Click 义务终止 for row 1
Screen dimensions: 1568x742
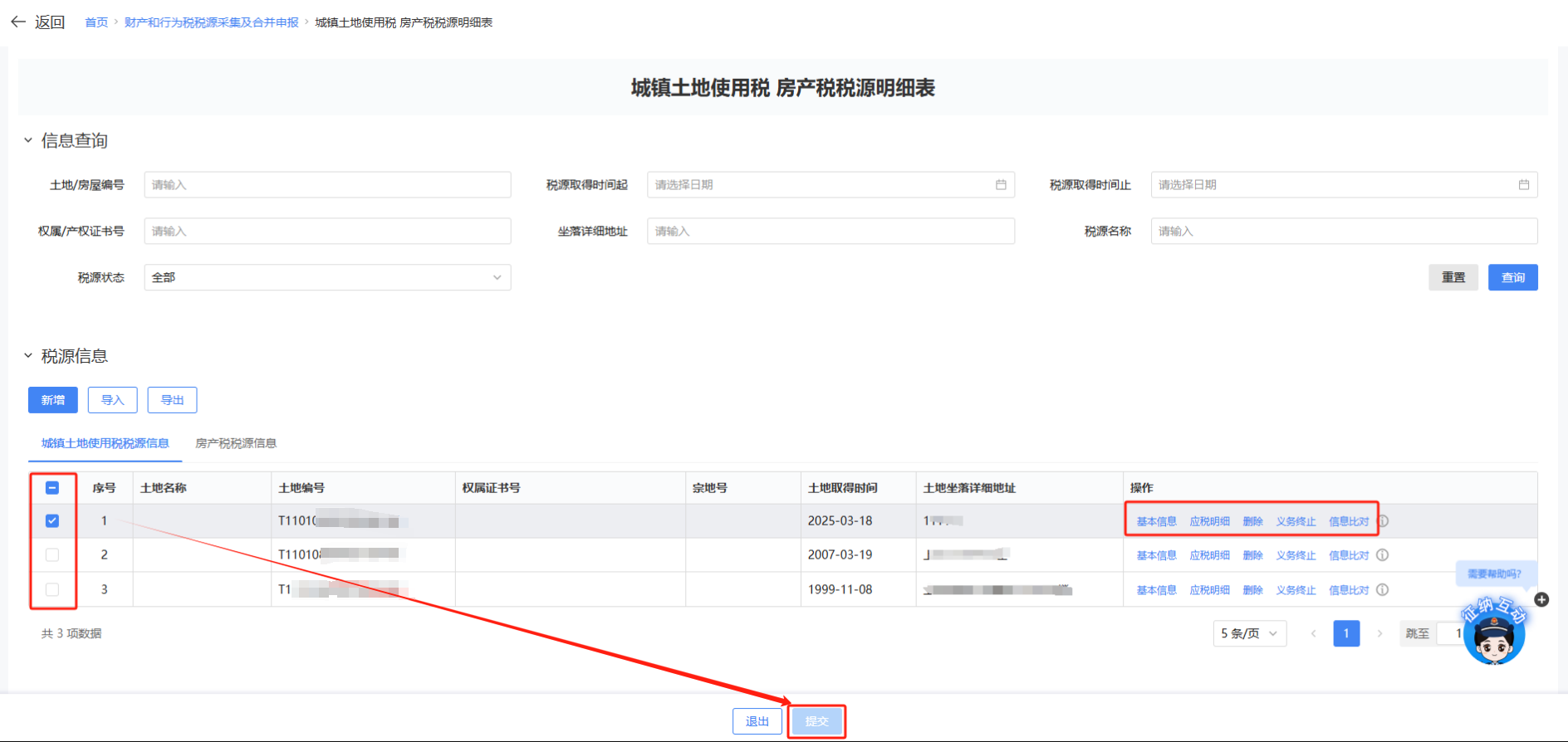click(1296, 521)
